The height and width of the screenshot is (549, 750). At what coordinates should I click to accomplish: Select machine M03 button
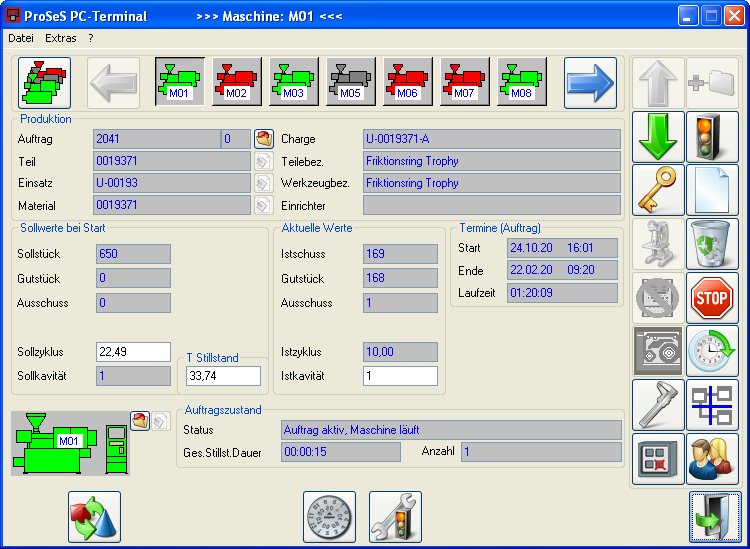click(x=294, y=81)
